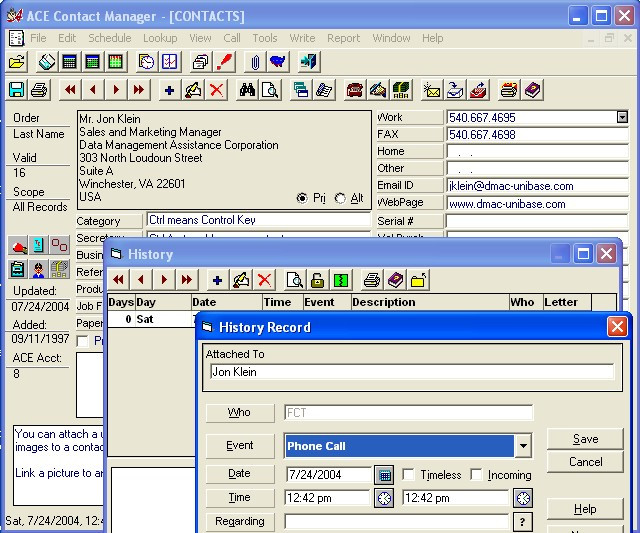Image resolution: width=640 pixels, height=533 pixels.
Task: Click the edit pencil icon in main toolbar
Action: pos(193,90)
